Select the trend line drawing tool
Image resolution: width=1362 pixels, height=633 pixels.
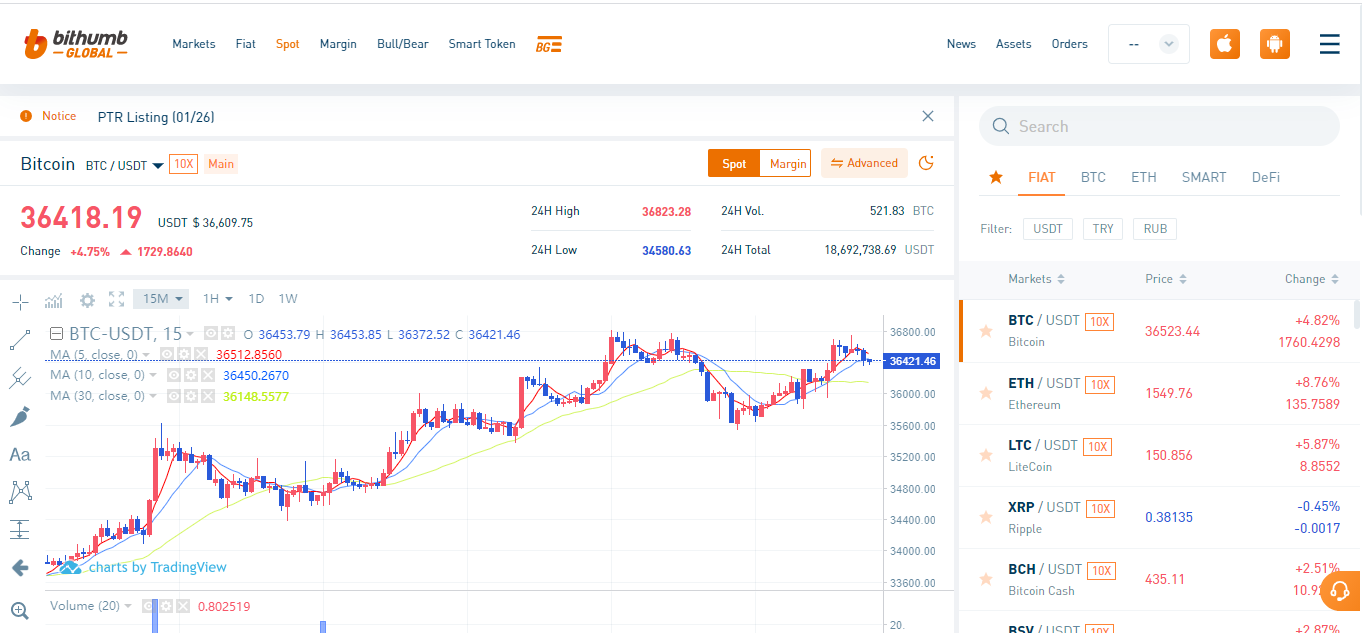point(20,340)
